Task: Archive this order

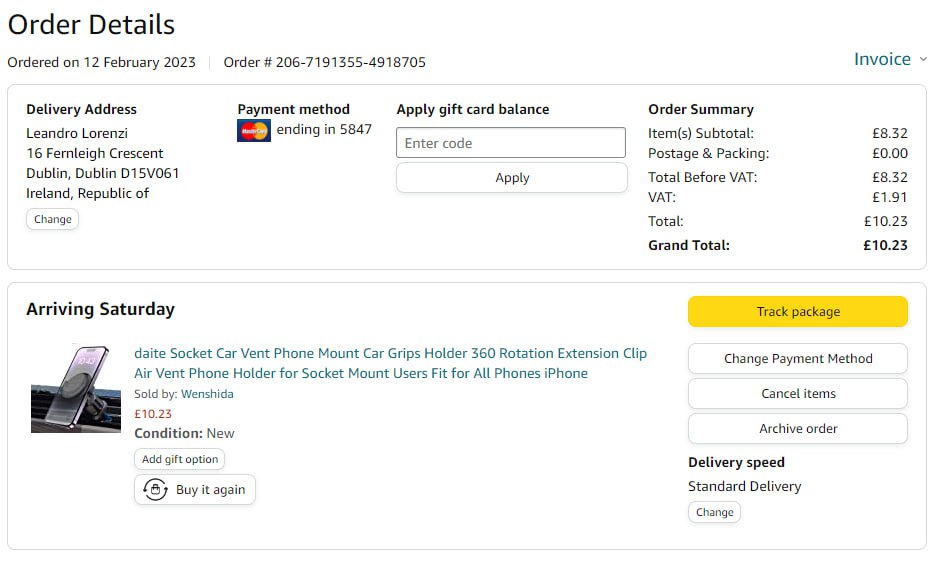Action: [x=797, y=429]
